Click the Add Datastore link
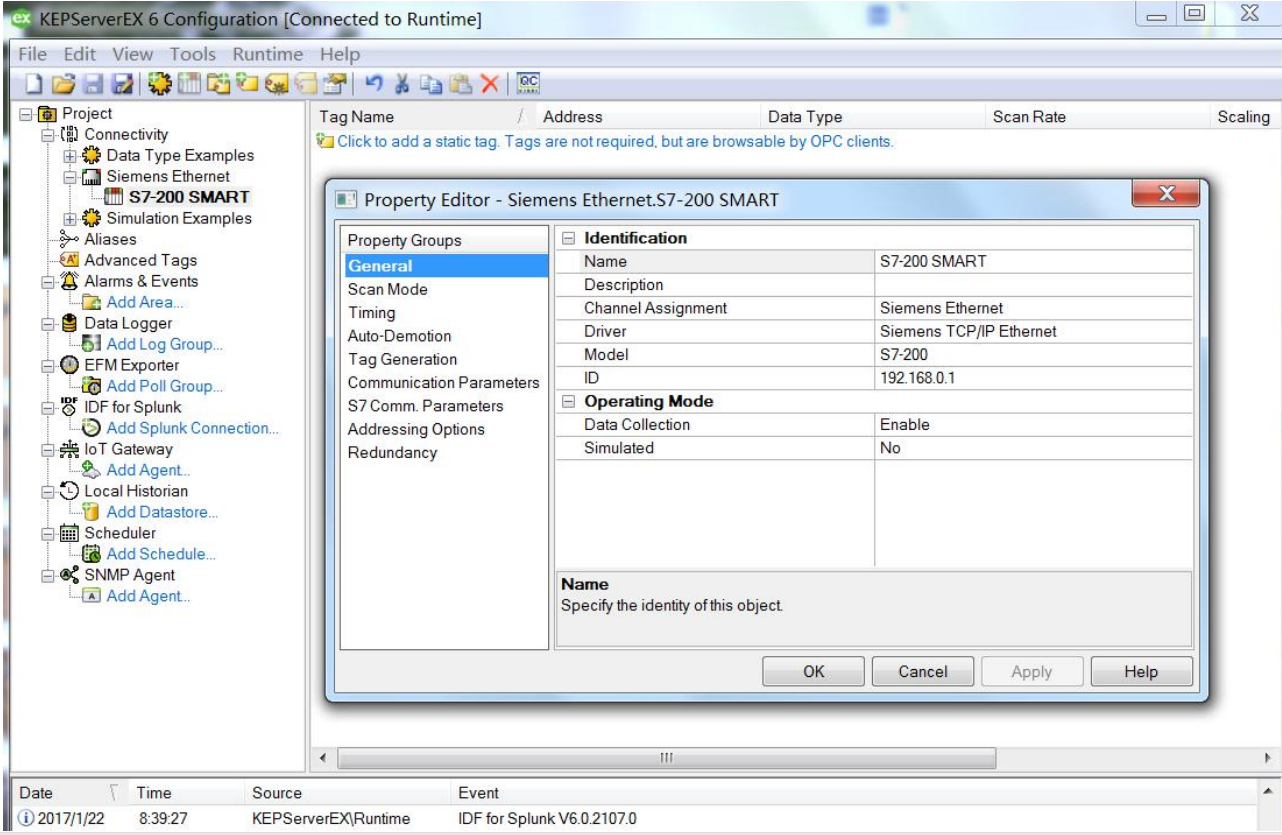Image resolution: width=1282 pixels, height=835 pixels. tap(162, 512)
